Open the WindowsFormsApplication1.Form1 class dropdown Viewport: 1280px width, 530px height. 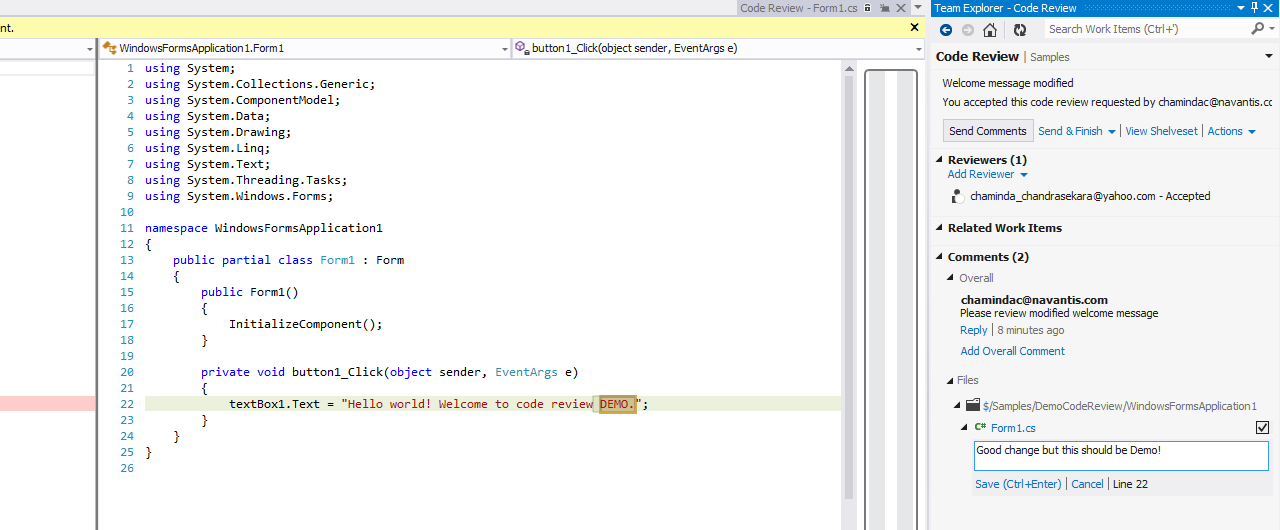click(505, 48)
